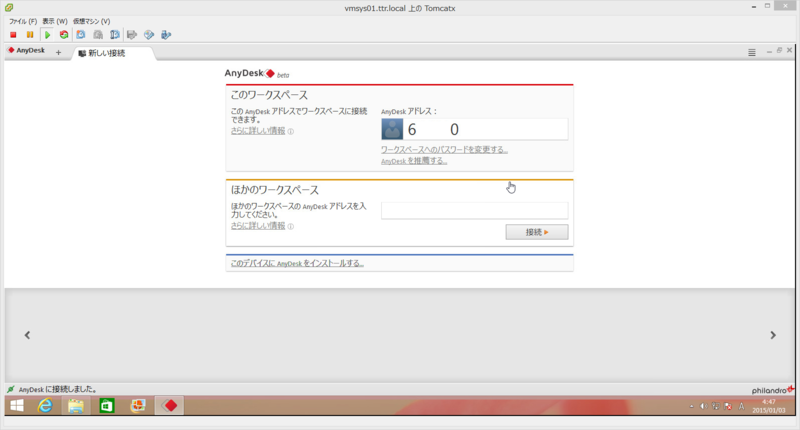Click the floppy drive connect icon
Image resolution: width=800 pixels, height=430 pixels.
(132, 35)
